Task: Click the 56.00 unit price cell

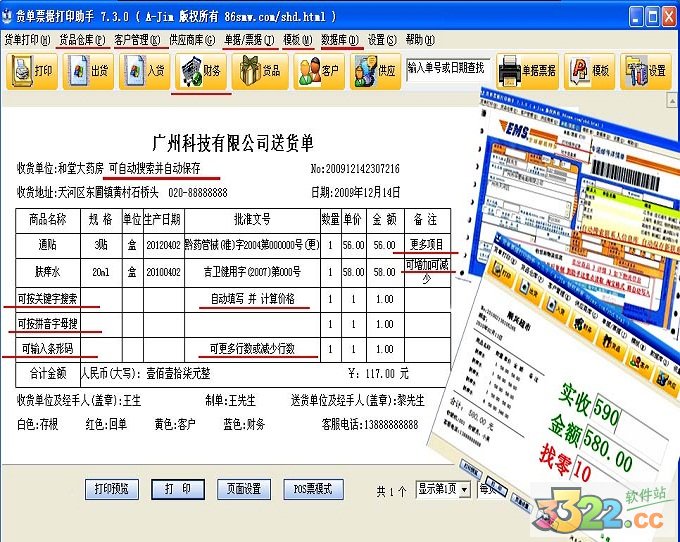Action: pyautogui.click(x=353, y=245)
